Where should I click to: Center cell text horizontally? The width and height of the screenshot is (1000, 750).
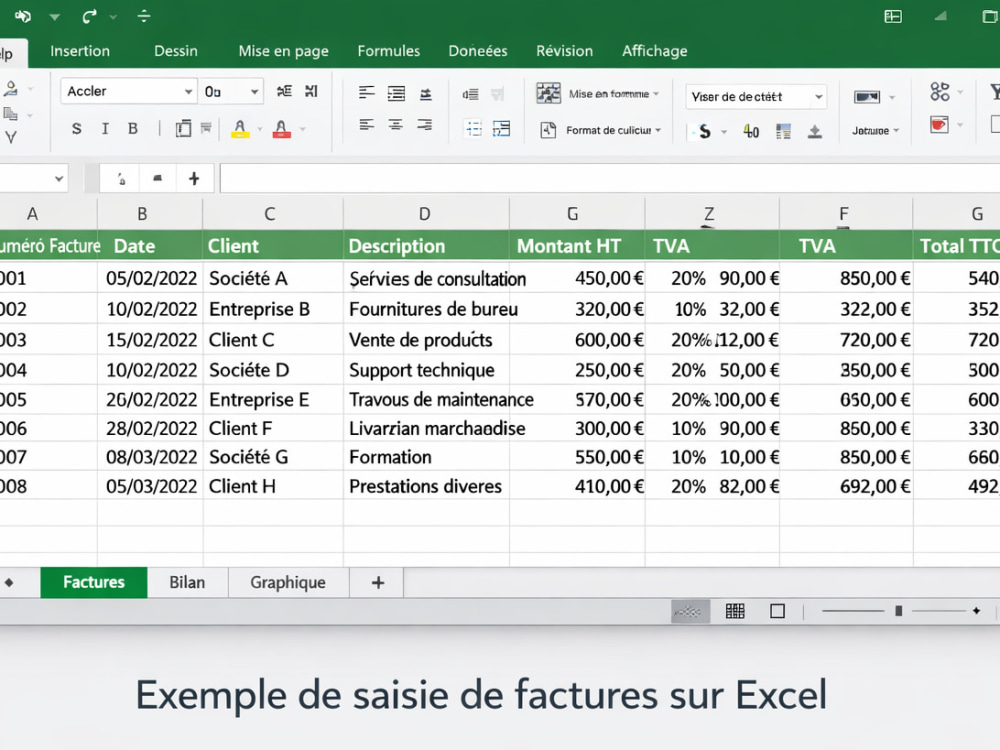point(395,125)
